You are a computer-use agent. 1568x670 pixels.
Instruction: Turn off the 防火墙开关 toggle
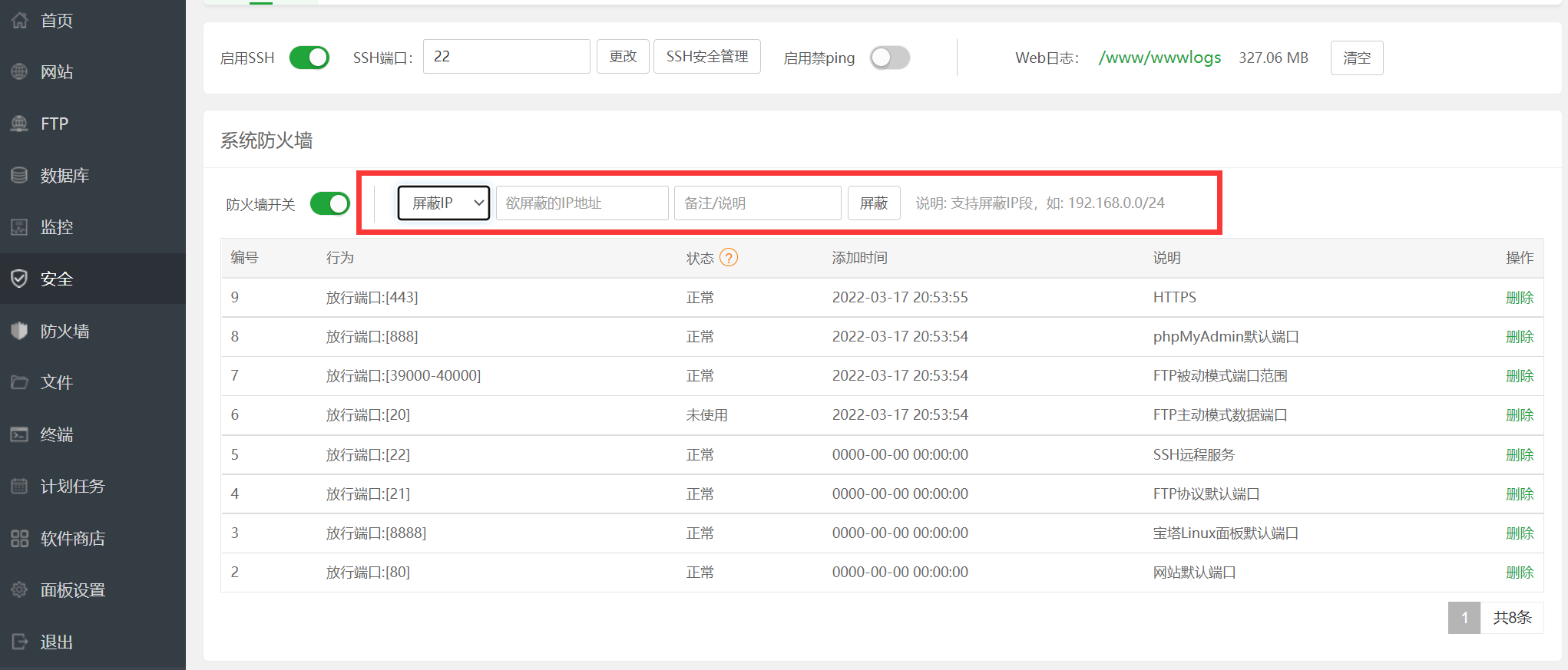pos(330,204)
